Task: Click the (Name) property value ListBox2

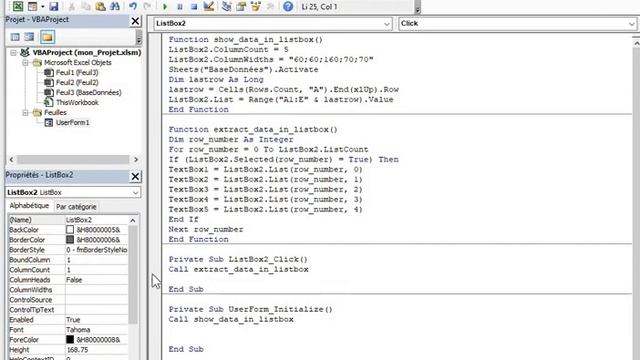Action: tap(96, 220)
